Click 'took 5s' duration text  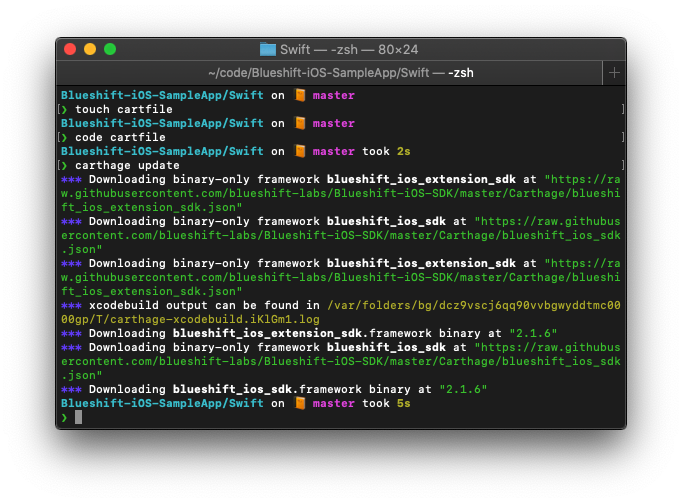coord(386,403)
